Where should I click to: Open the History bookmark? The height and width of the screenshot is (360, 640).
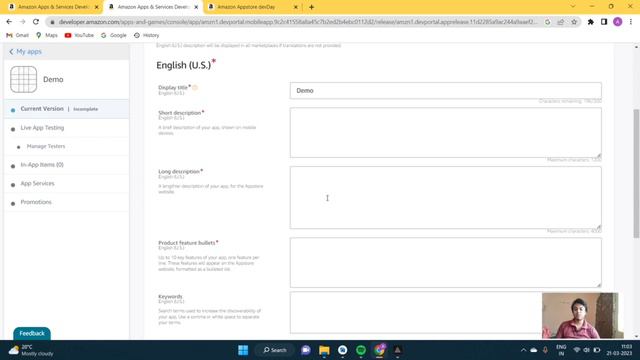click(x=147, y=36)
